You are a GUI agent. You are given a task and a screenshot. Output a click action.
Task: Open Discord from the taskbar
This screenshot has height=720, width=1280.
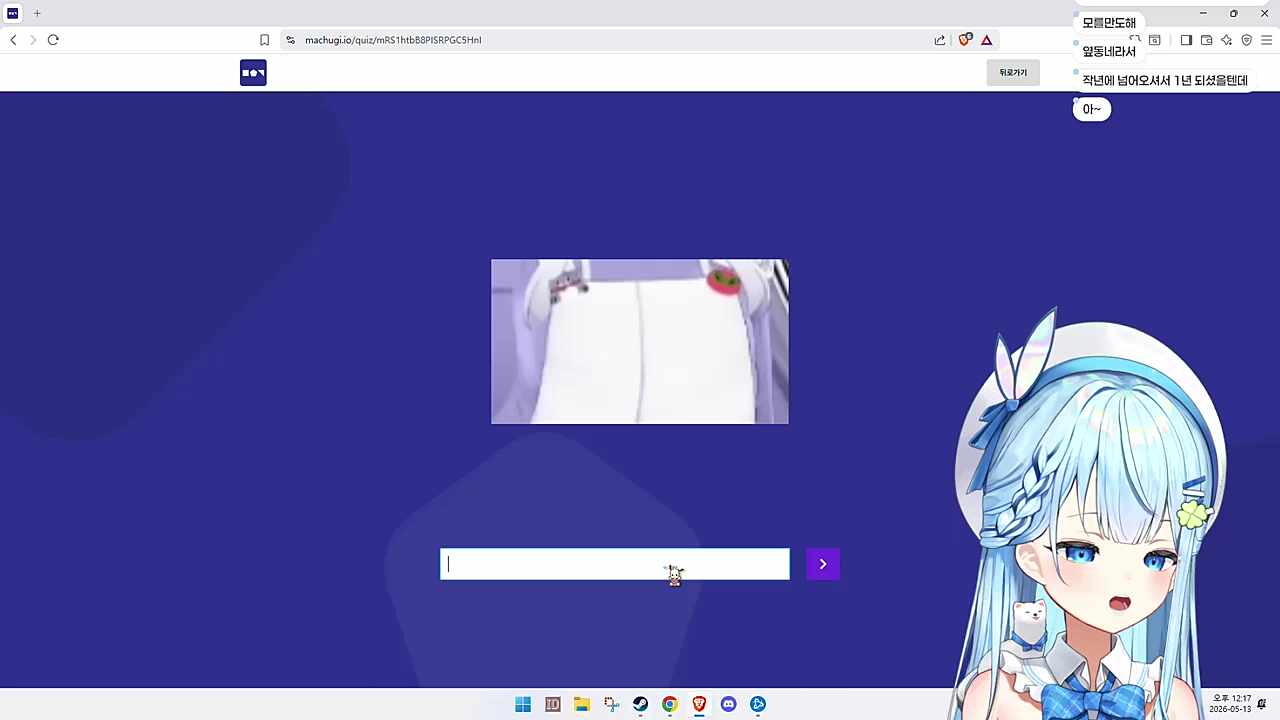coord(728,704)
